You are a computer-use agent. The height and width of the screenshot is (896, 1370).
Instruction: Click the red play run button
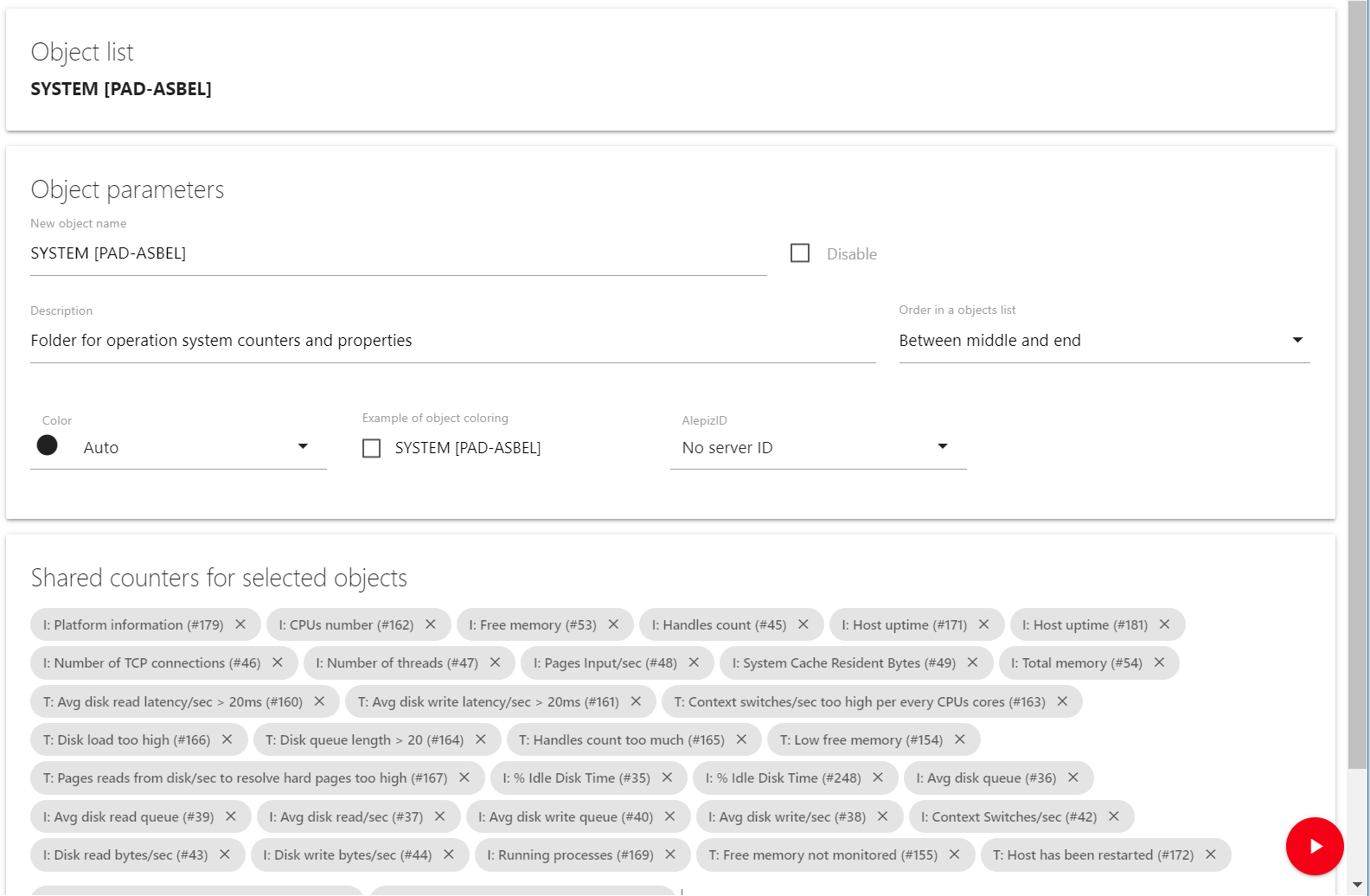pos(1315,846)
